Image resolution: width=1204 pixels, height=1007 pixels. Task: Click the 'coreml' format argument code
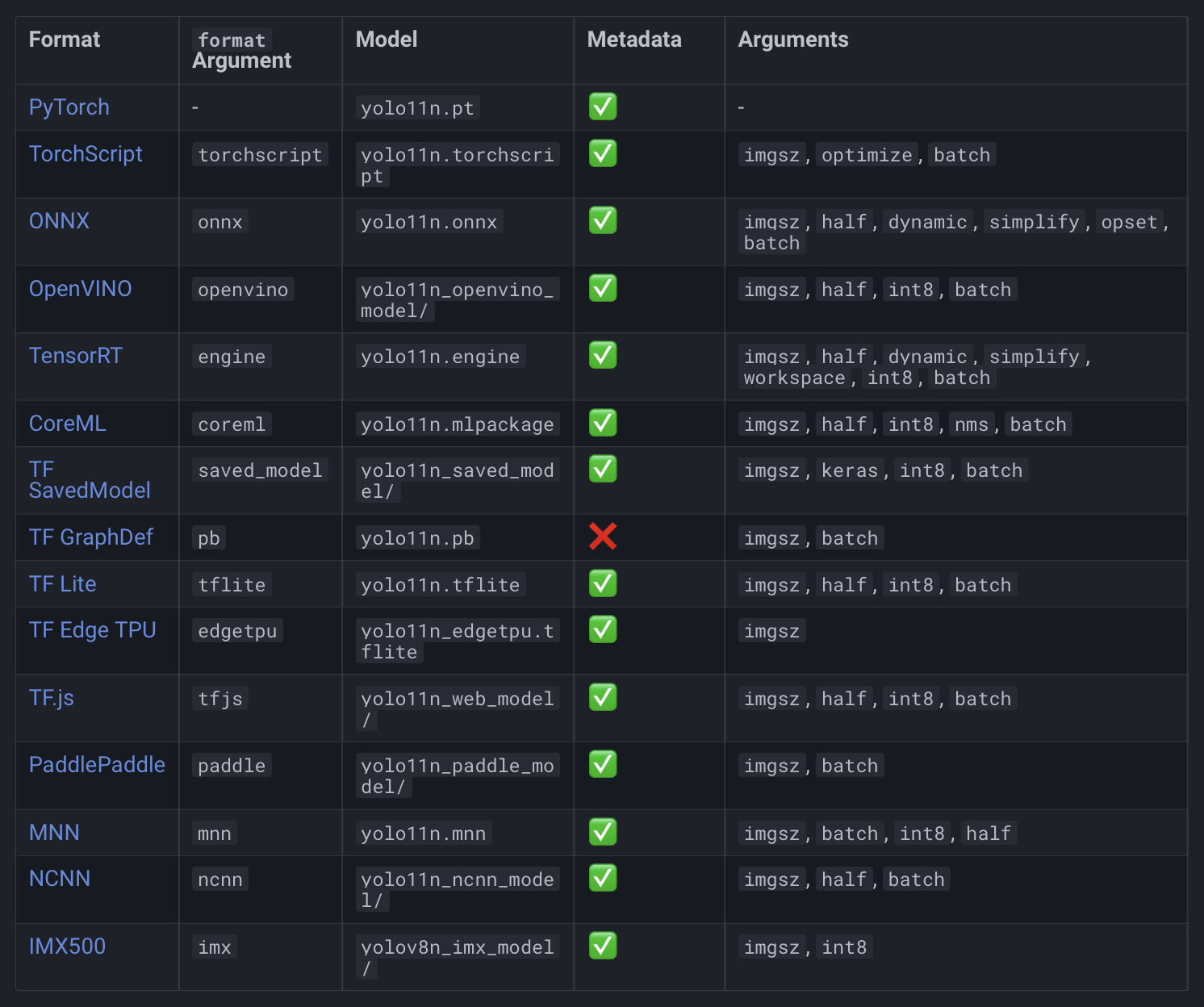click(x=232, y=424)
